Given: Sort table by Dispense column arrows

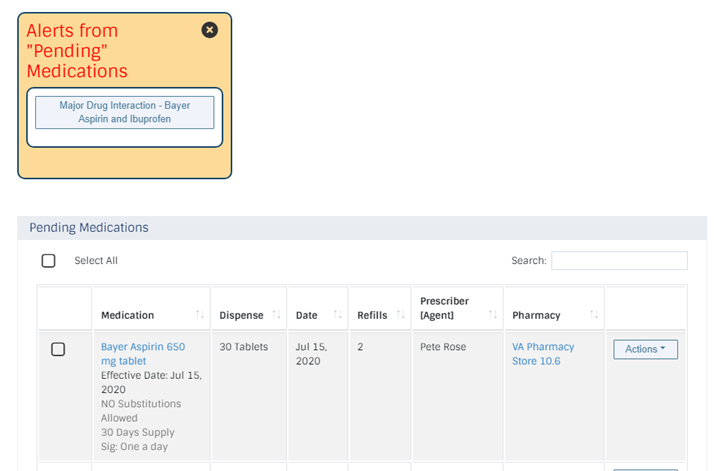Looking at the screenshot, I should [x=276, y=314].
